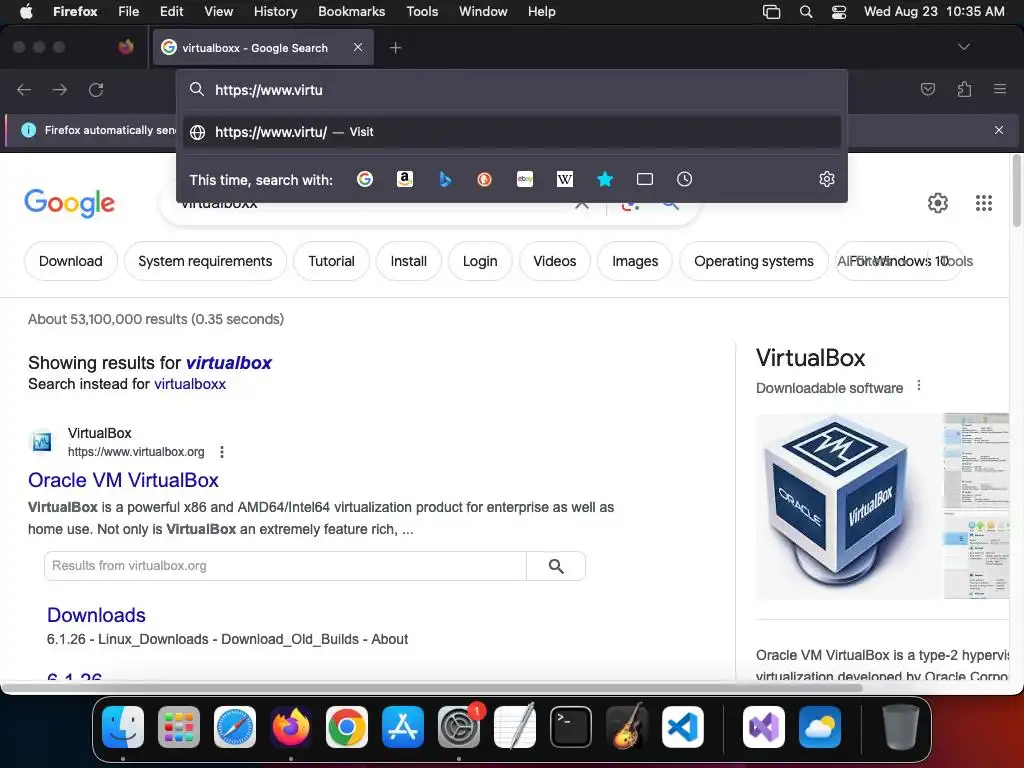Click the Results from virtualbox.org search field
The height and width of the screenshot is (768, 1024).
point(285,566)
